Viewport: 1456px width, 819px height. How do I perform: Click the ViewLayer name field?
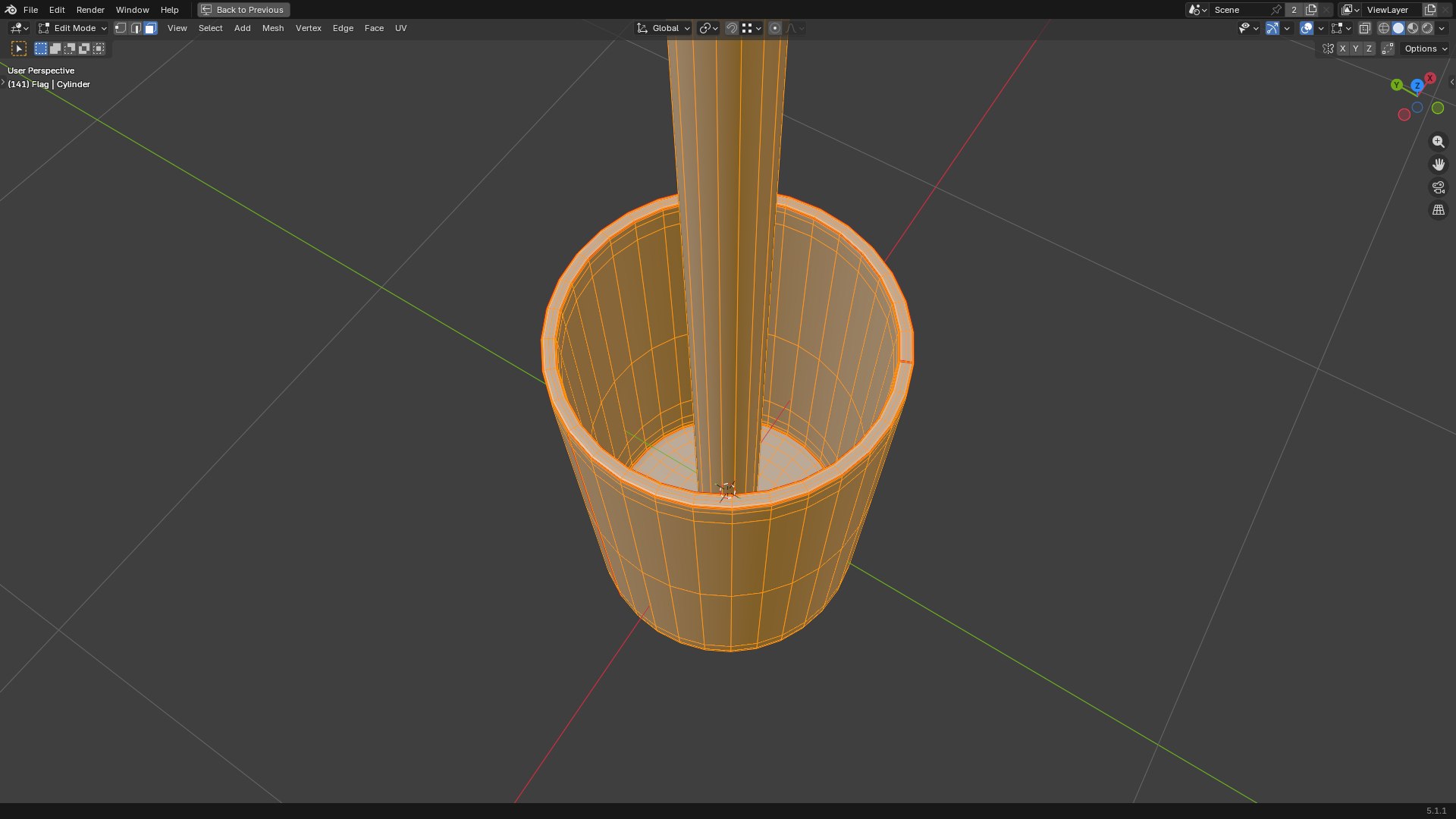point(1392,10)
